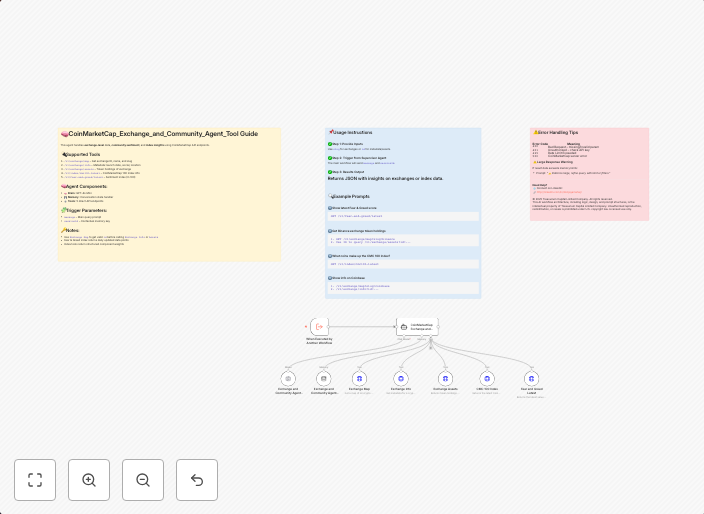The height and width of the screenshot is (514, 704).
Task: Select the Exchange Info tool node
Action: pos(401,378)
